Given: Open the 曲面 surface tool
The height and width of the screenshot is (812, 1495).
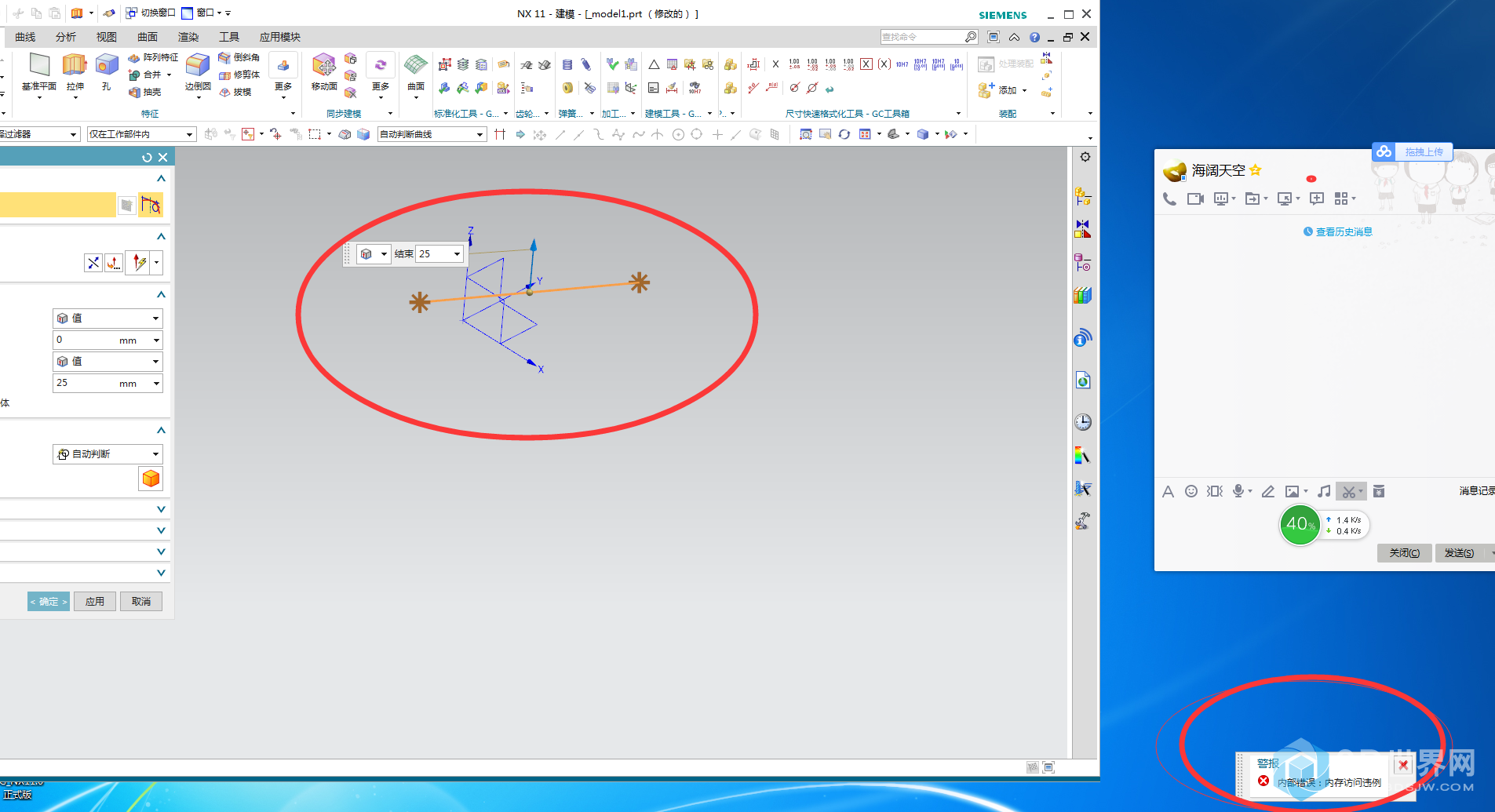Looking at the screenshot, I should pyautogui.click(x=416, y=71).
